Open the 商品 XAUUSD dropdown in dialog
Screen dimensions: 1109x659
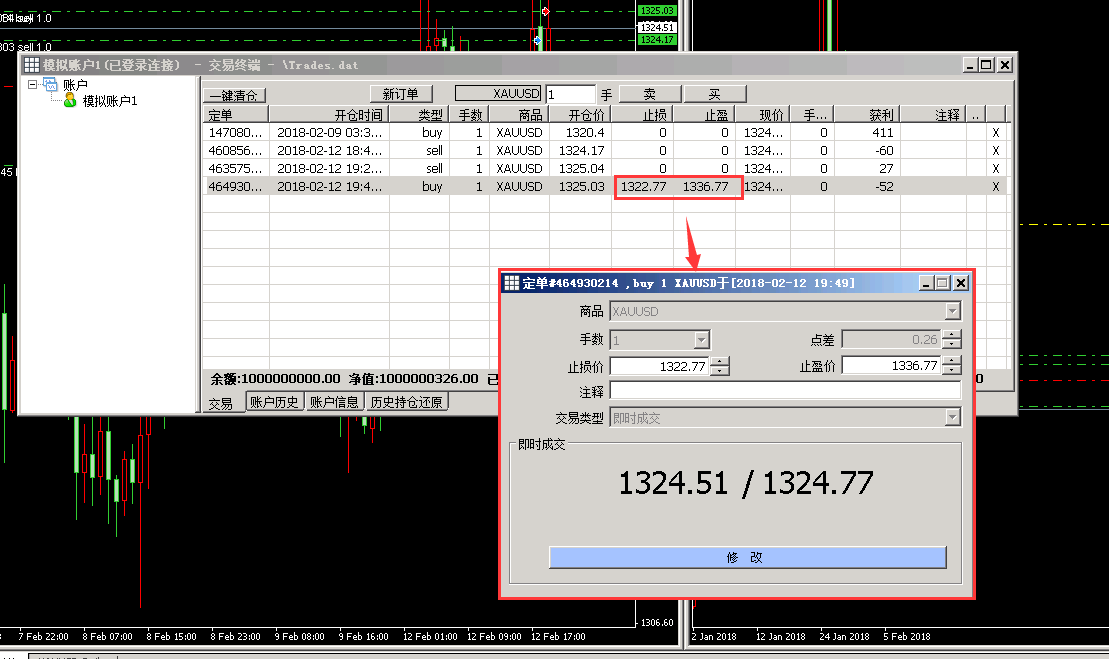(952, 312)
